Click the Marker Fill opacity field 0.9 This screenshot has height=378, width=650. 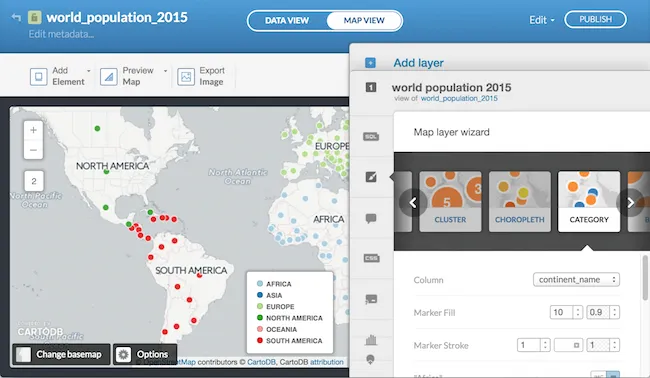tap(598, 312)
